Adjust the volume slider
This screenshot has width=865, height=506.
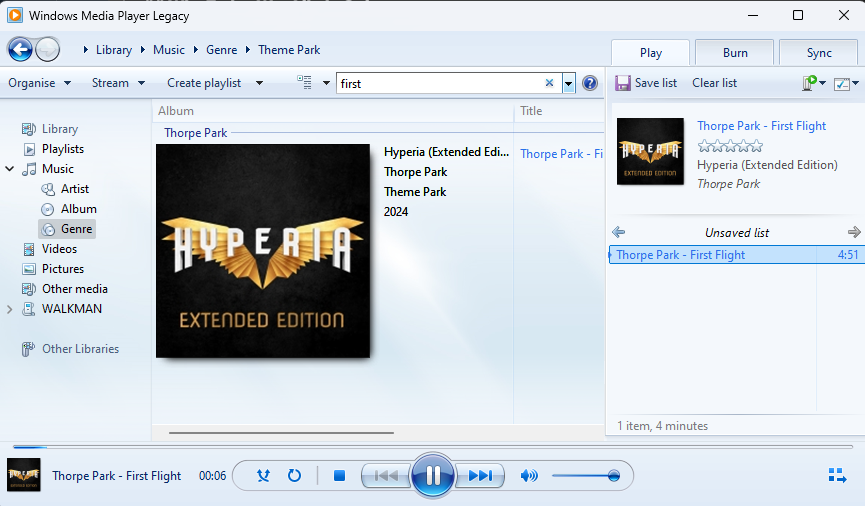tap(585, 476)
